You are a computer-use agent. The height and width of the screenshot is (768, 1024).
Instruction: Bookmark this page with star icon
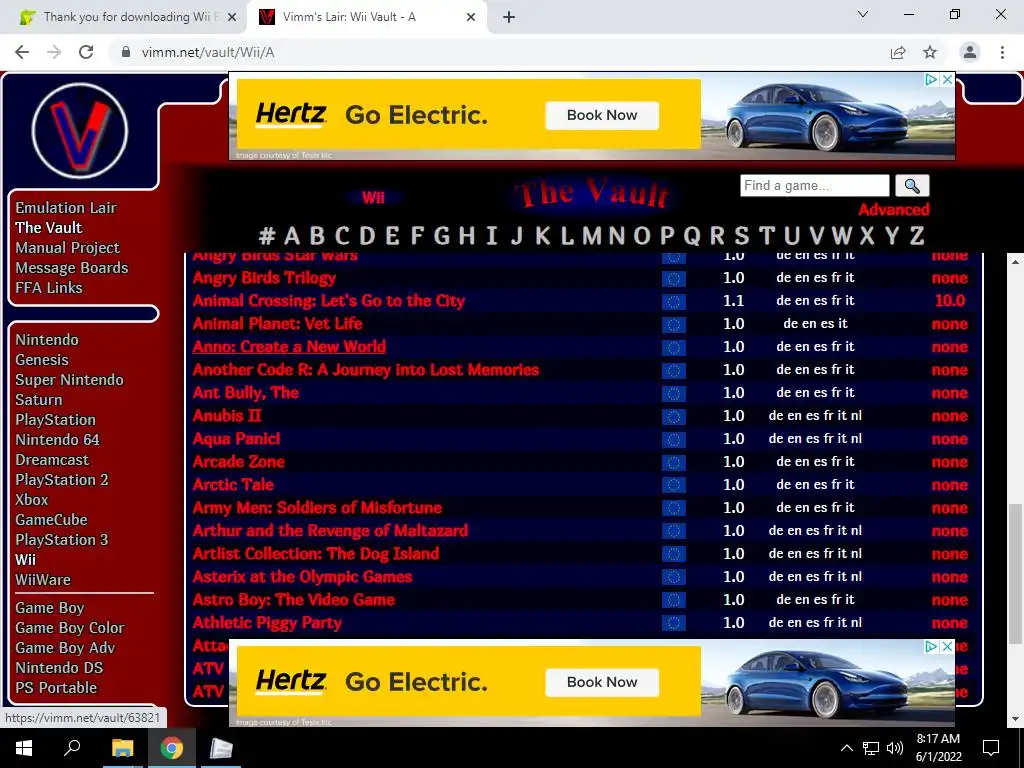[930, 52]
